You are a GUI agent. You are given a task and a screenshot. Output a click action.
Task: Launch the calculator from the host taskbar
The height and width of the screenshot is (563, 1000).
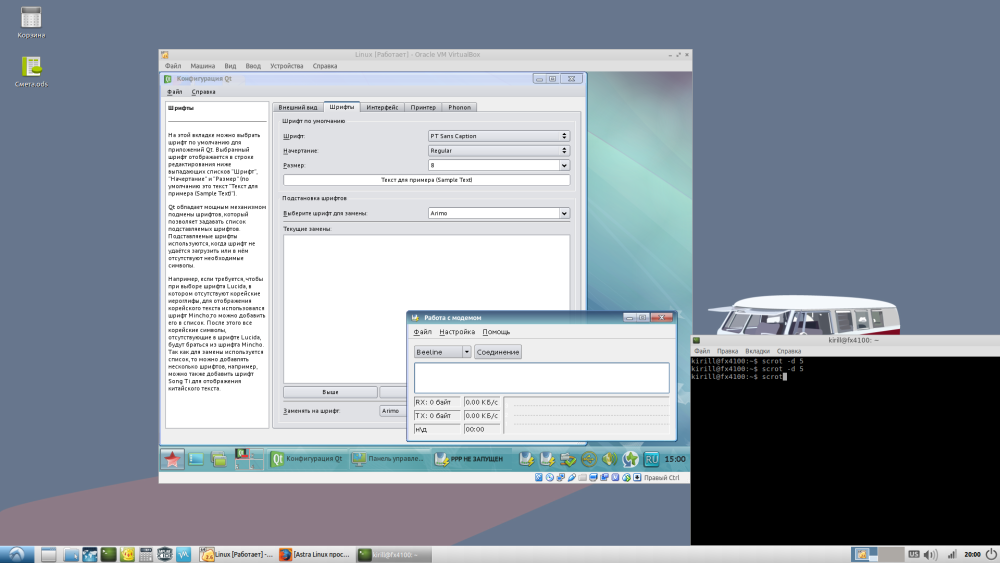pyautogui.click(x=146, y=554)
